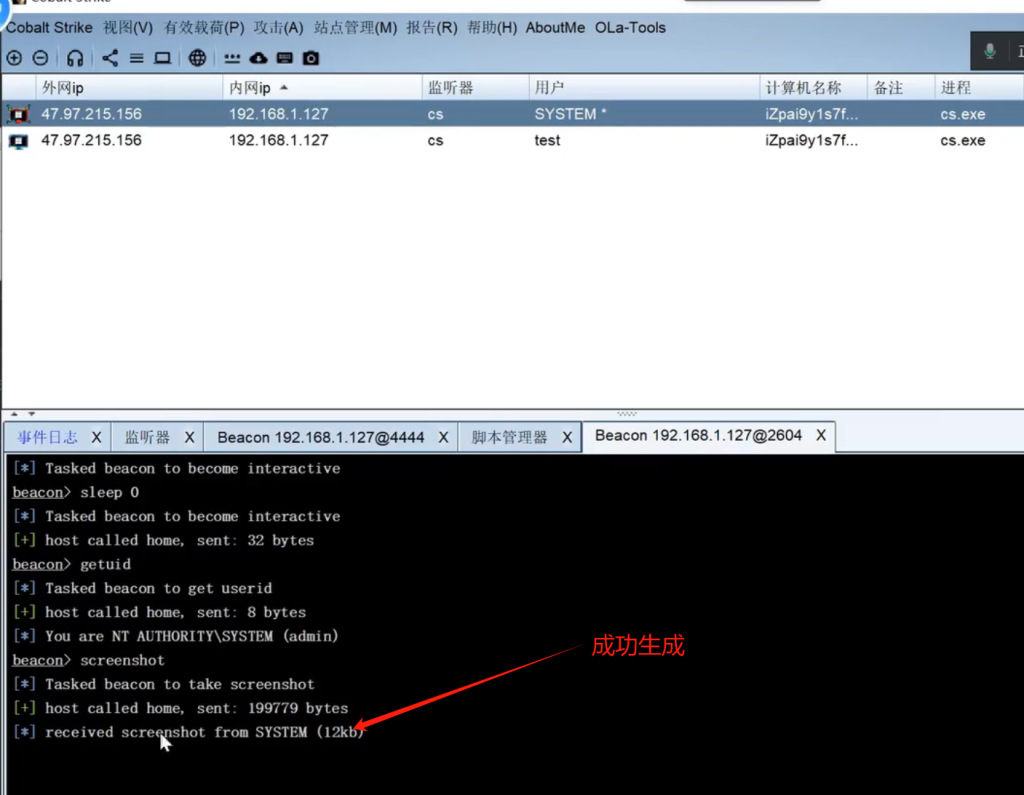Click the 'beacon> getuid' console line
1024x795 pixels.
point(72,564)
